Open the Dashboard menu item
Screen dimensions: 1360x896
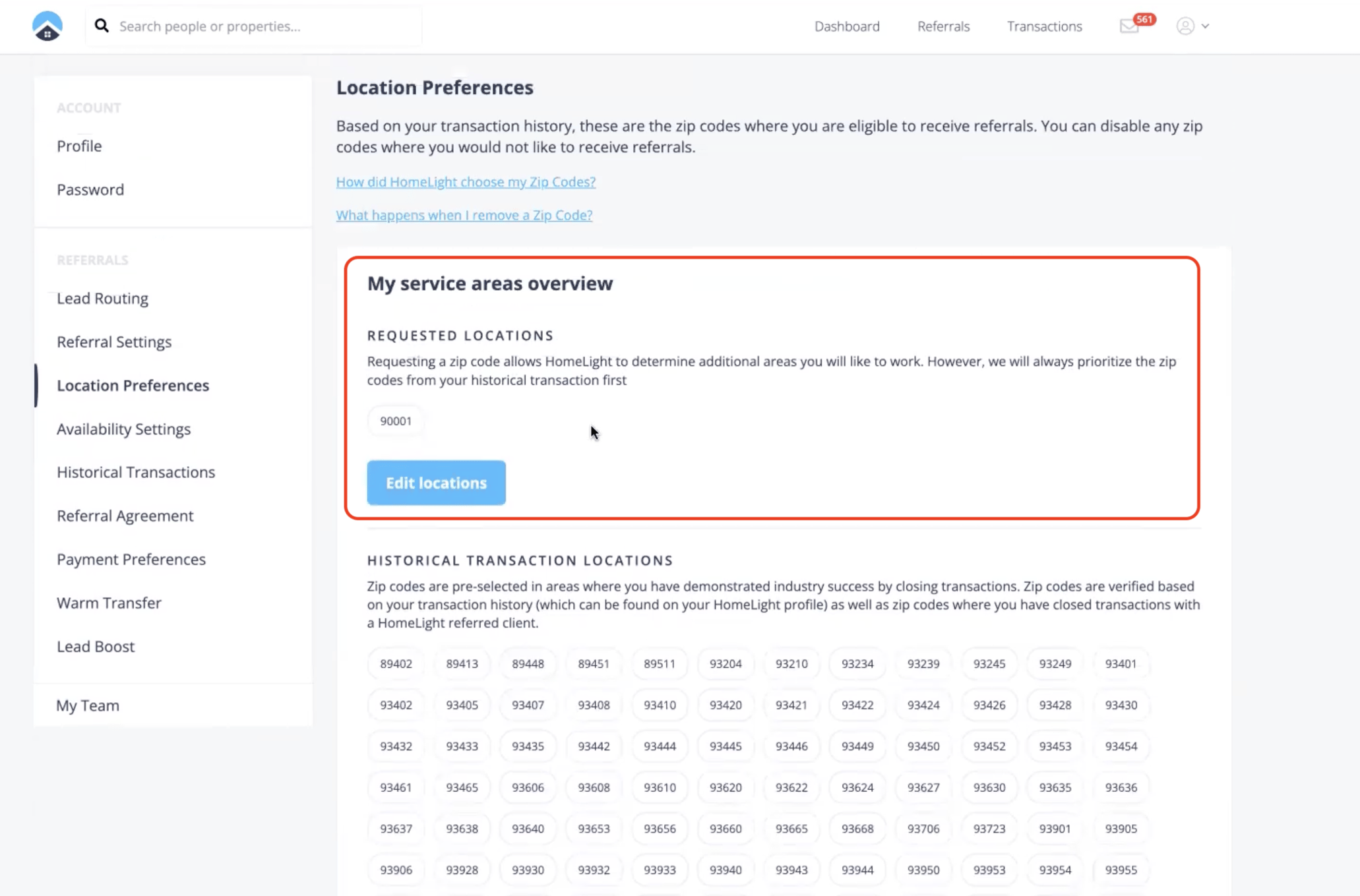point(847,26)
